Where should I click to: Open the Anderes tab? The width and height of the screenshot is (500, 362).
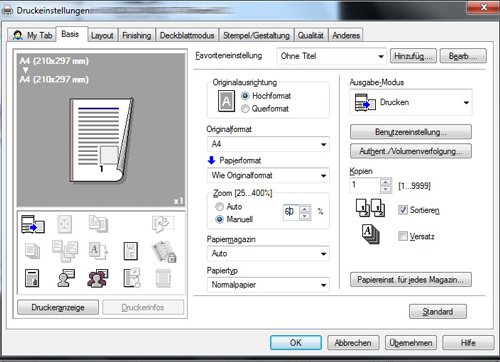[346, 35]
